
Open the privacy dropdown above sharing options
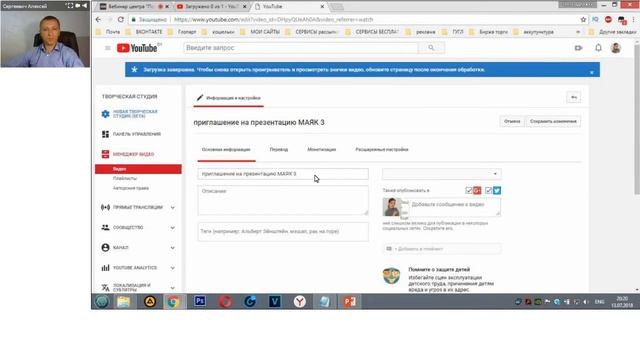click(441, 174)
